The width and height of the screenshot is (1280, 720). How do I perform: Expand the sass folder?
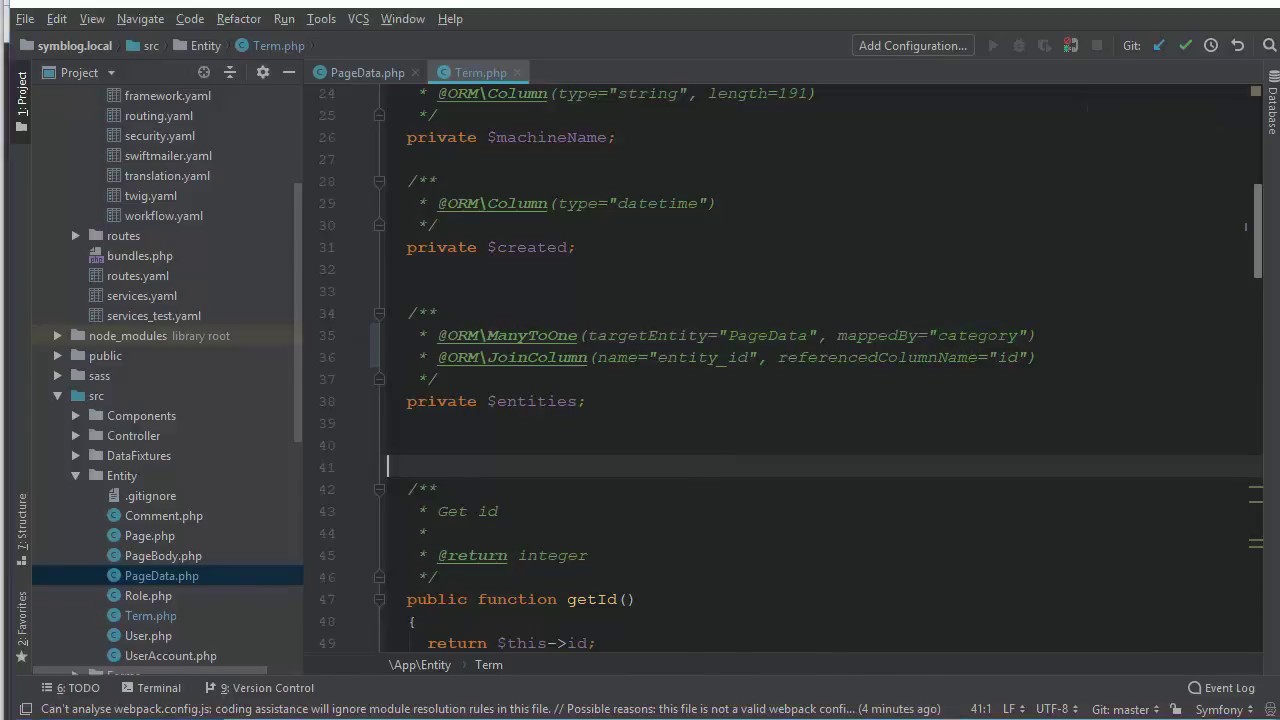click(x=58, y=375)
